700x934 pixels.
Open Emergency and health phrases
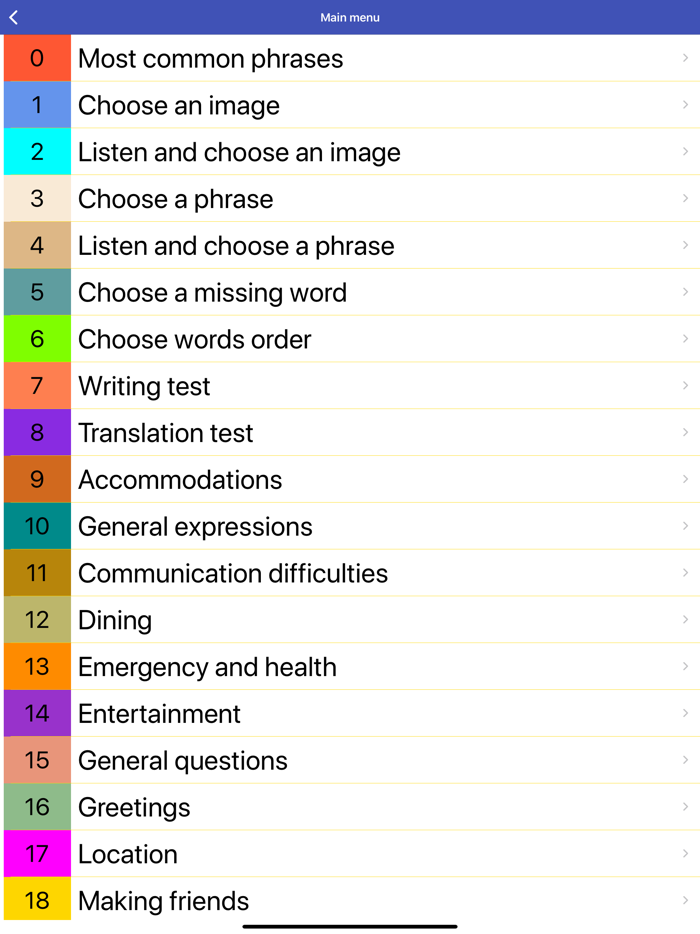pos(207,667)
